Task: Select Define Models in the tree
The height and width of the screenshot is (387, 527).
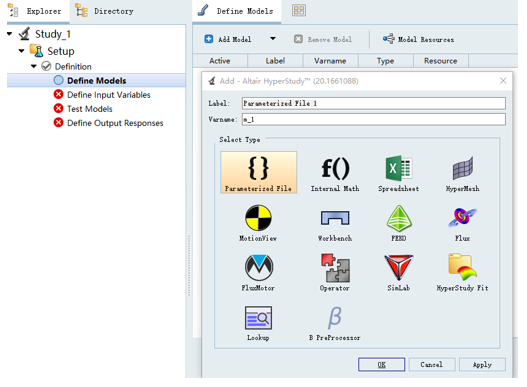Action: click(x=96, y=81)
